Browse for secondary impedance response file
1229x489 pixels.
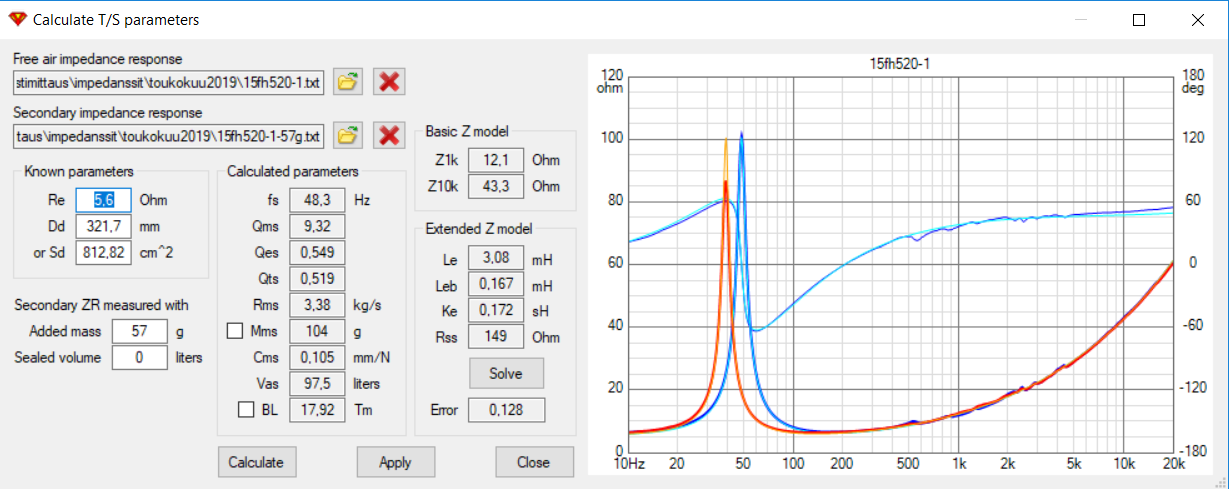pyautogui.click(x=347, y=135)
